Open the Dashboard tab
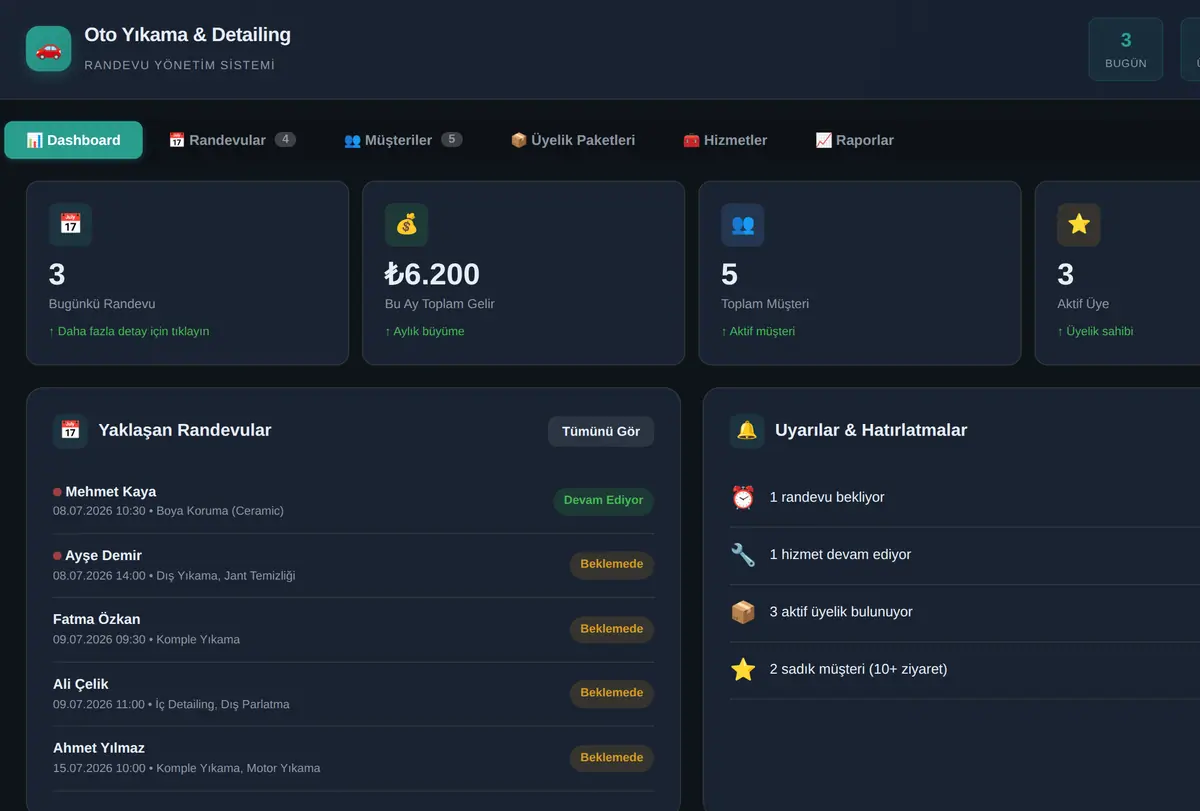Image resolution: width=1200 pixels, height=811 pixels. point(73,140)
